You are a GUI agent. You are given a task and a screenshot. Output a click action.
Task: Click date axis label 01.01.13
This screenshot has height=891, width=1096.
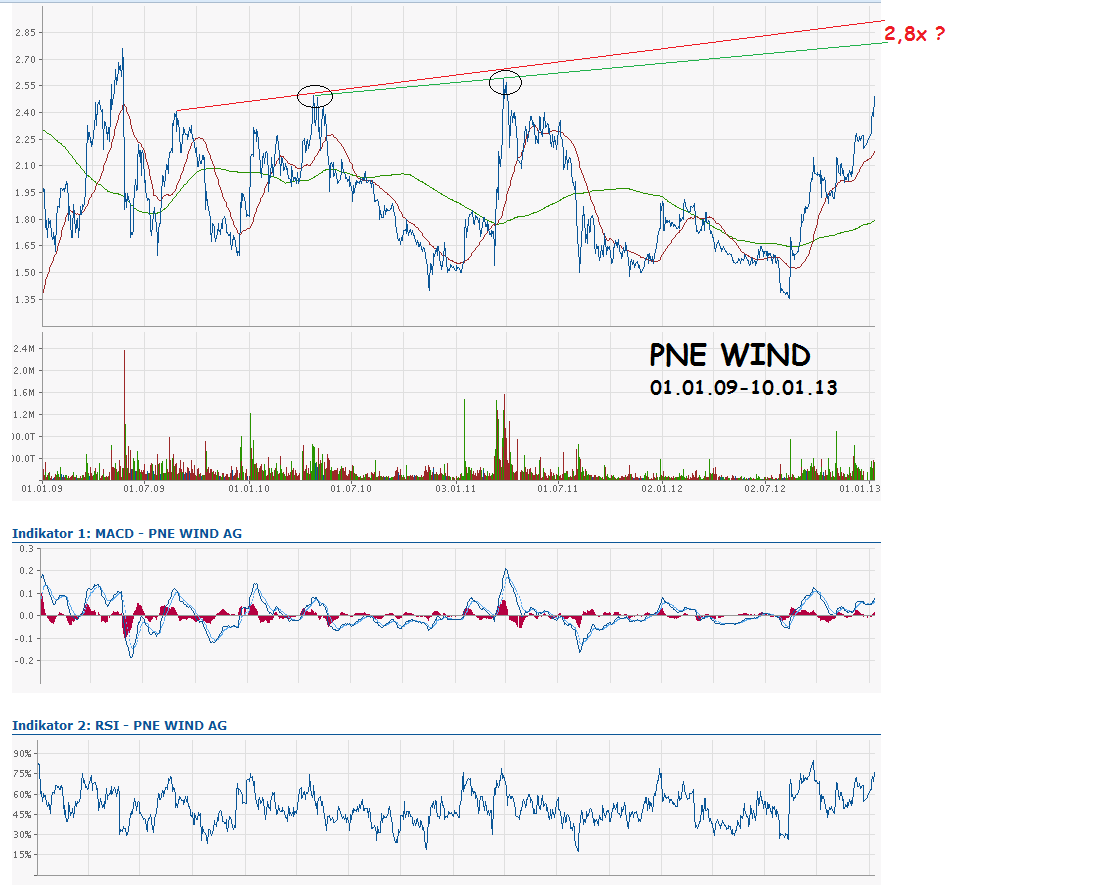pos(860,488)
